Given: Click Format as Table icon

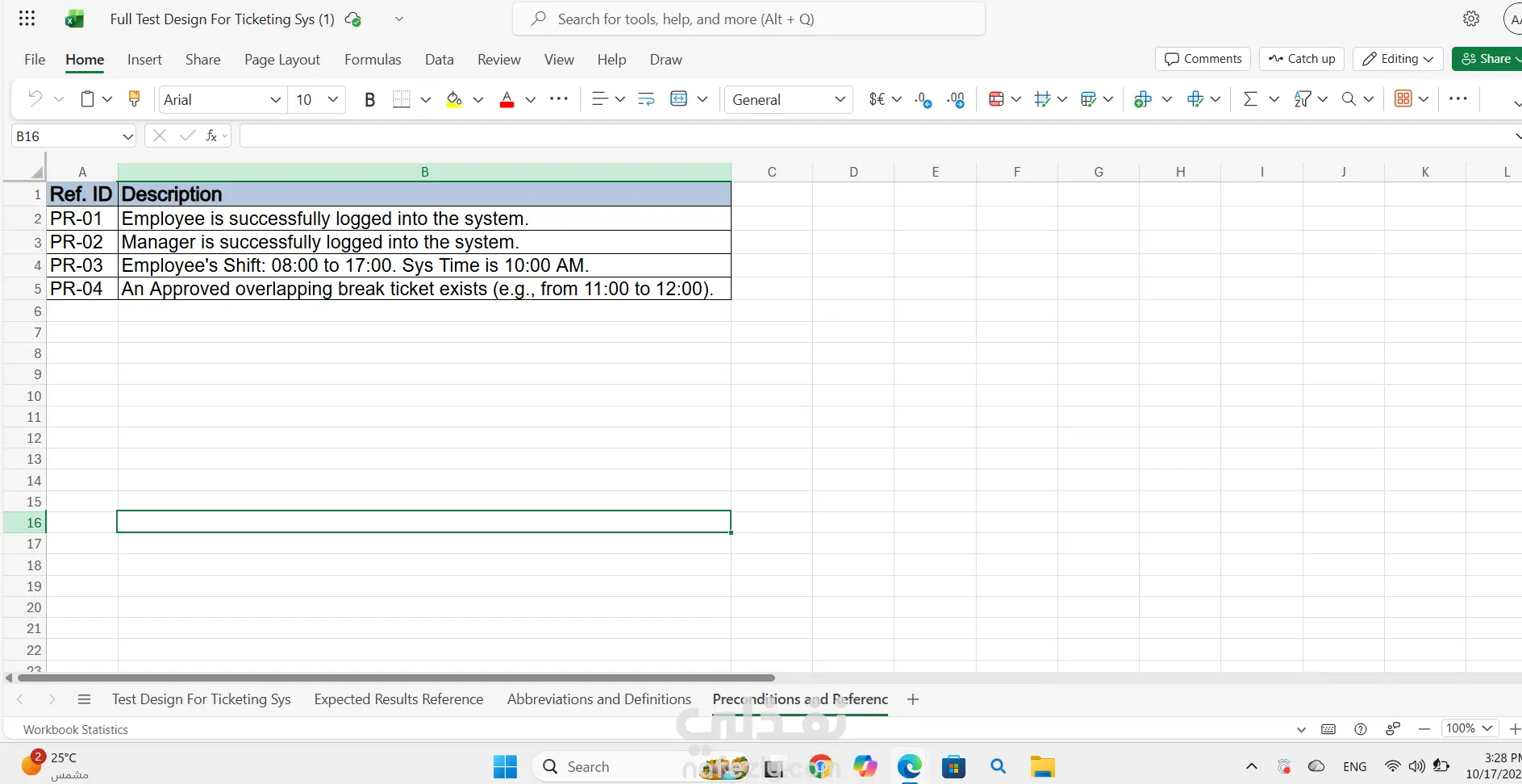Looking at the screenshot, I should [x=1088, y=99].
